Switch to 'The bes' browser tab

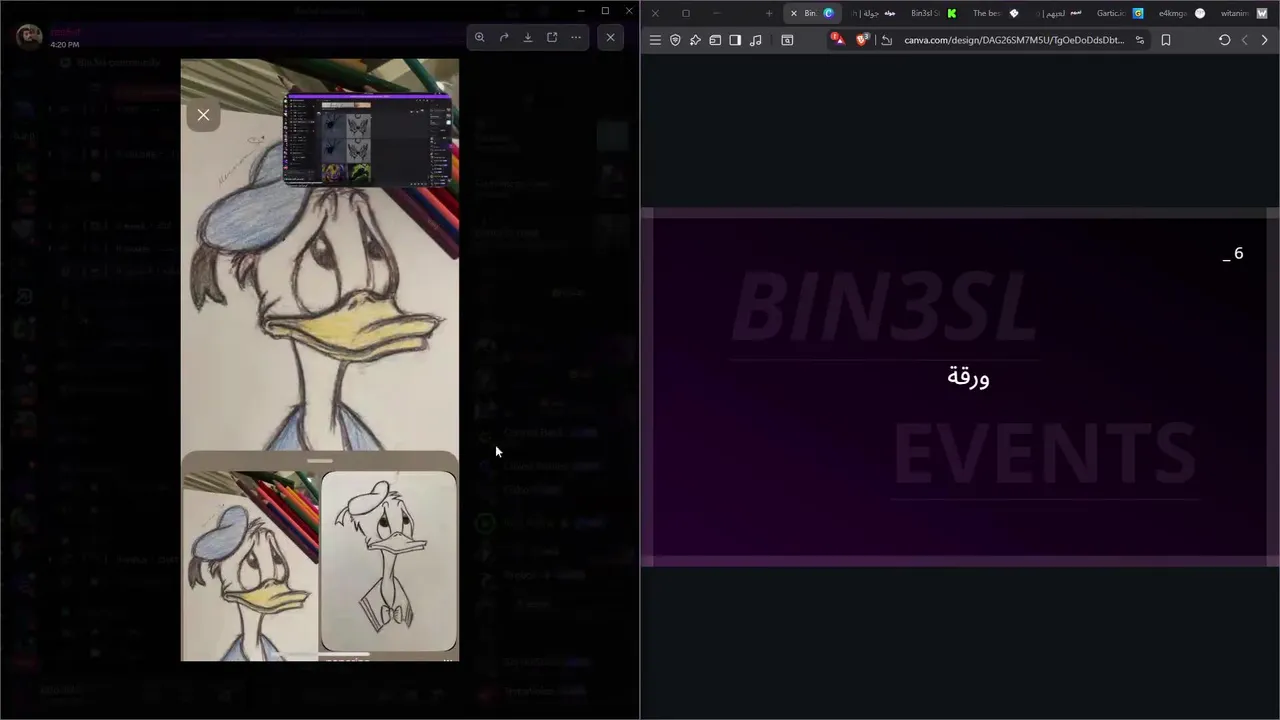click(x=995, y=13)
